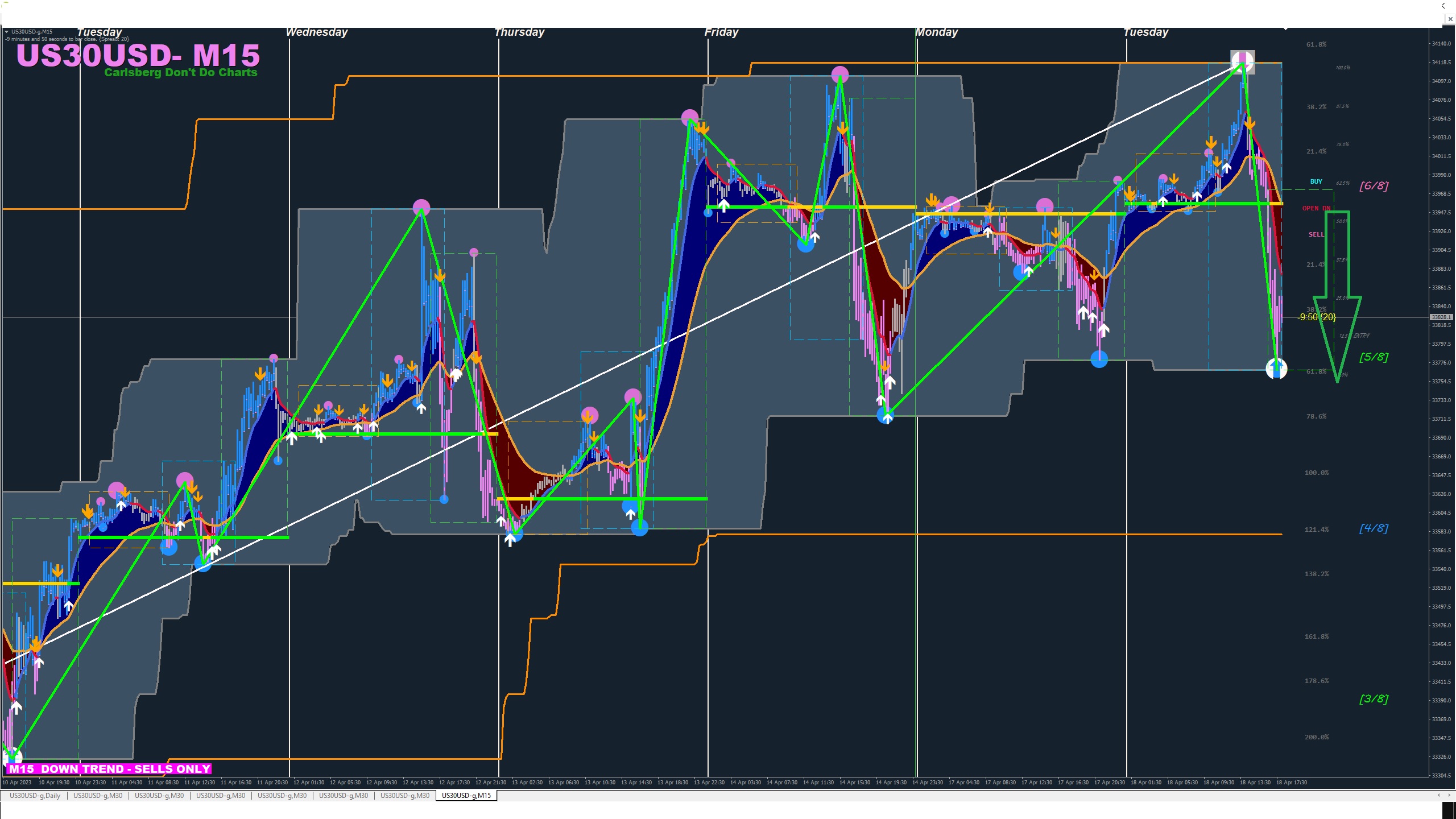Click the cyan BUY label on chart

(x=1316, y=181)
